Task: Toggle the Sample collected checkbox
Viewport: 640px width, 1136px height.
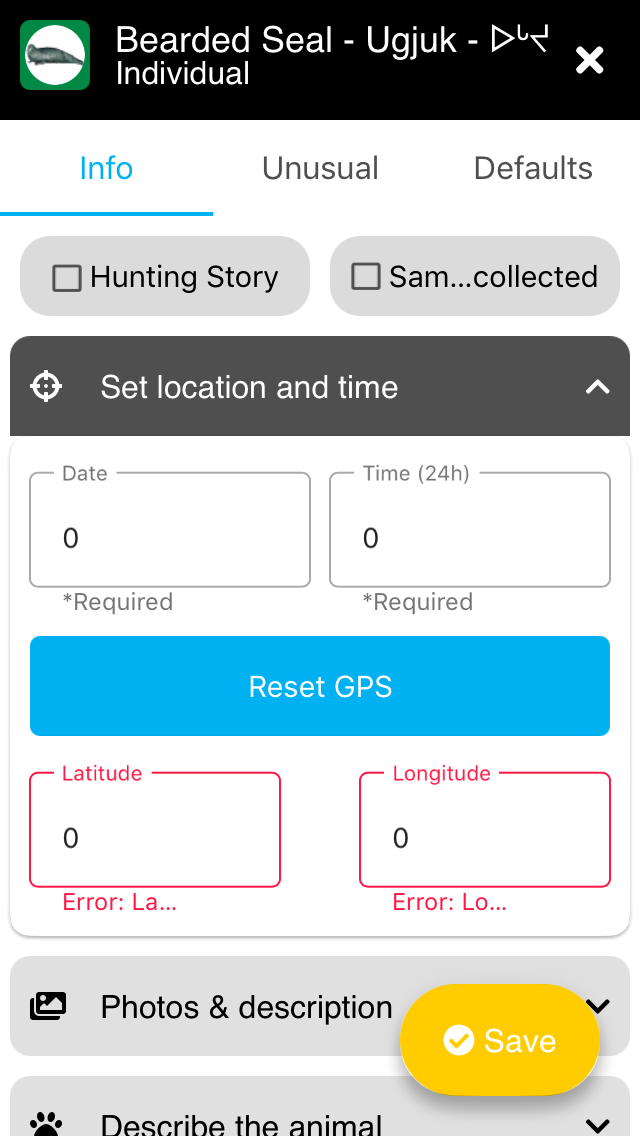Action: click(x=366, y=277)
